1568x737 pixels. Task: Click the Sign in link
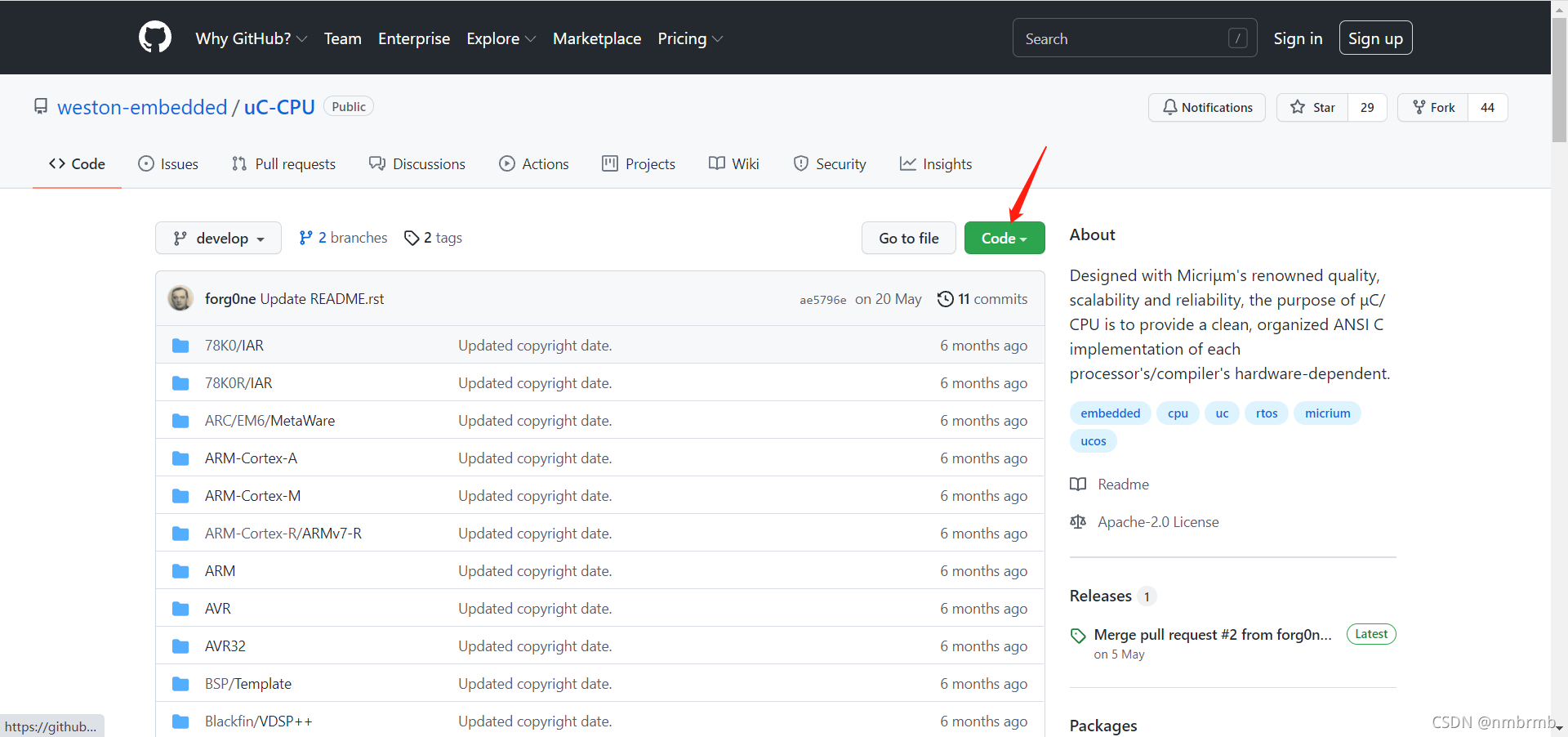[x=1298, y=38]
